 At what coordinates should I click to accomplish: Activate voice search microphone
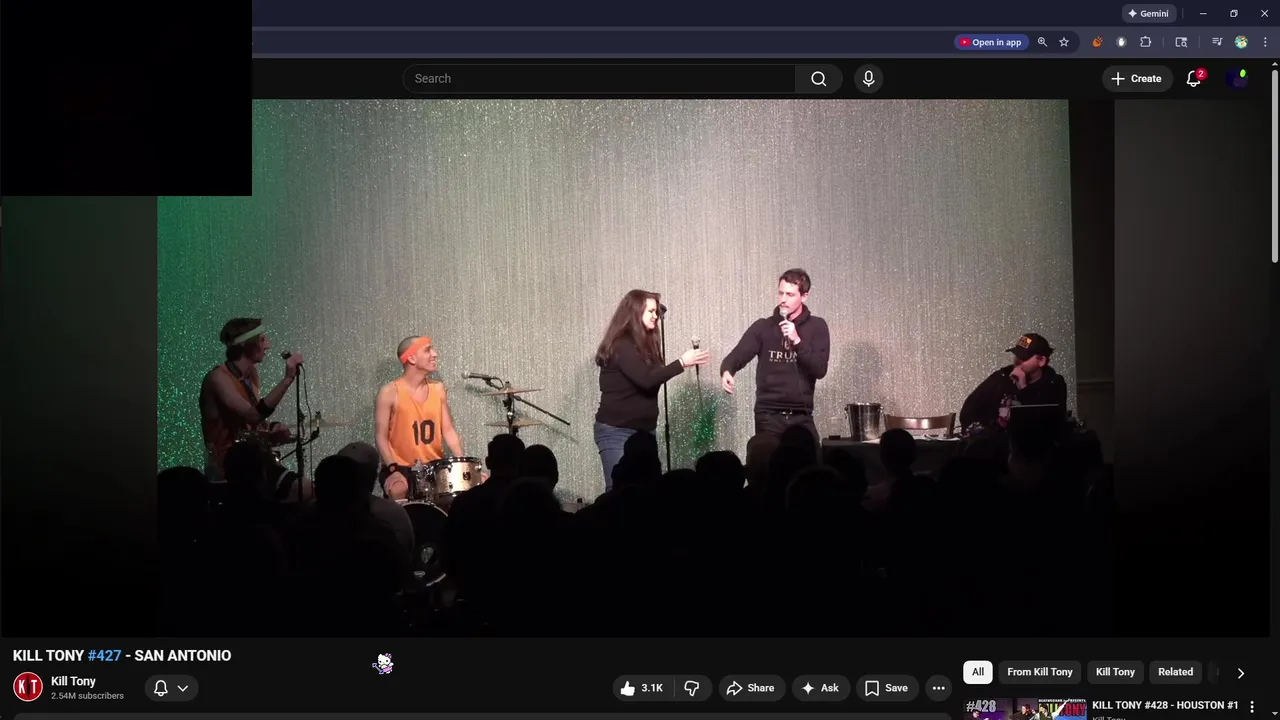pyautogui.click(x=868, y=79)
